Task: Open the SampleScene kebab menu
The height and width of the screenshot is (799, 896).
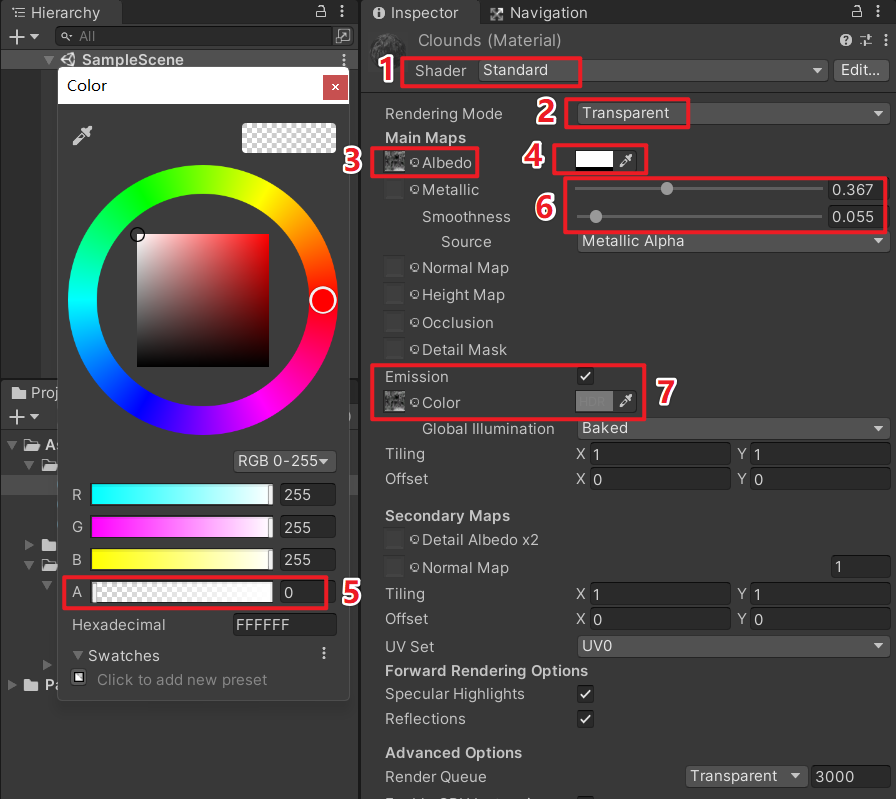Action: pyautogui.click(x=343, y=60)
